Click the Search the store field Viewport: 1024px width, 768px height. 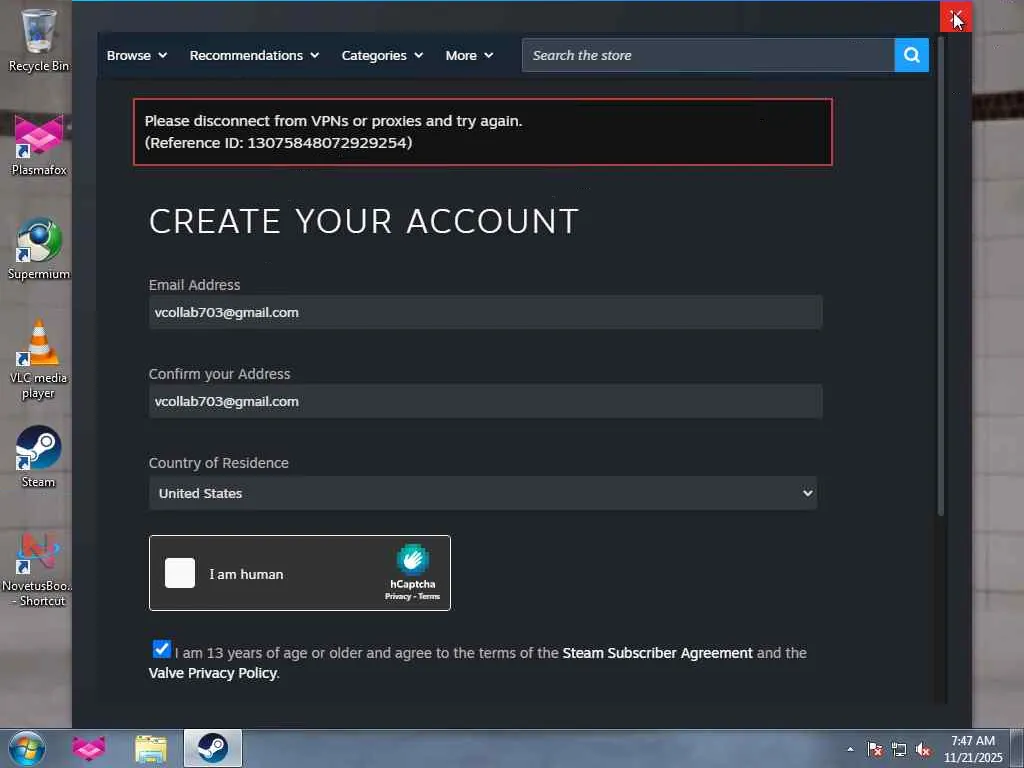click(708, 56)
